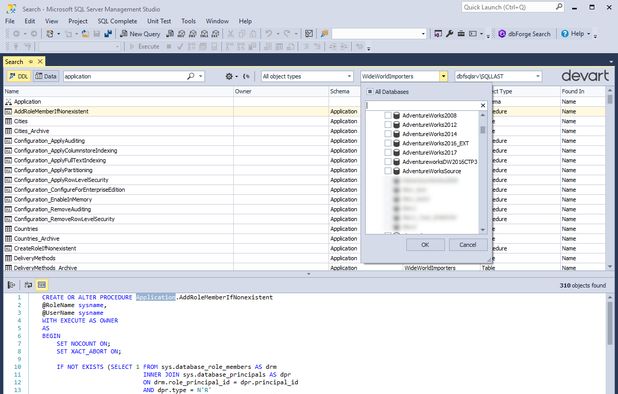
Task: Click the Quick Launch search magnifier
Action: [559, 7]
